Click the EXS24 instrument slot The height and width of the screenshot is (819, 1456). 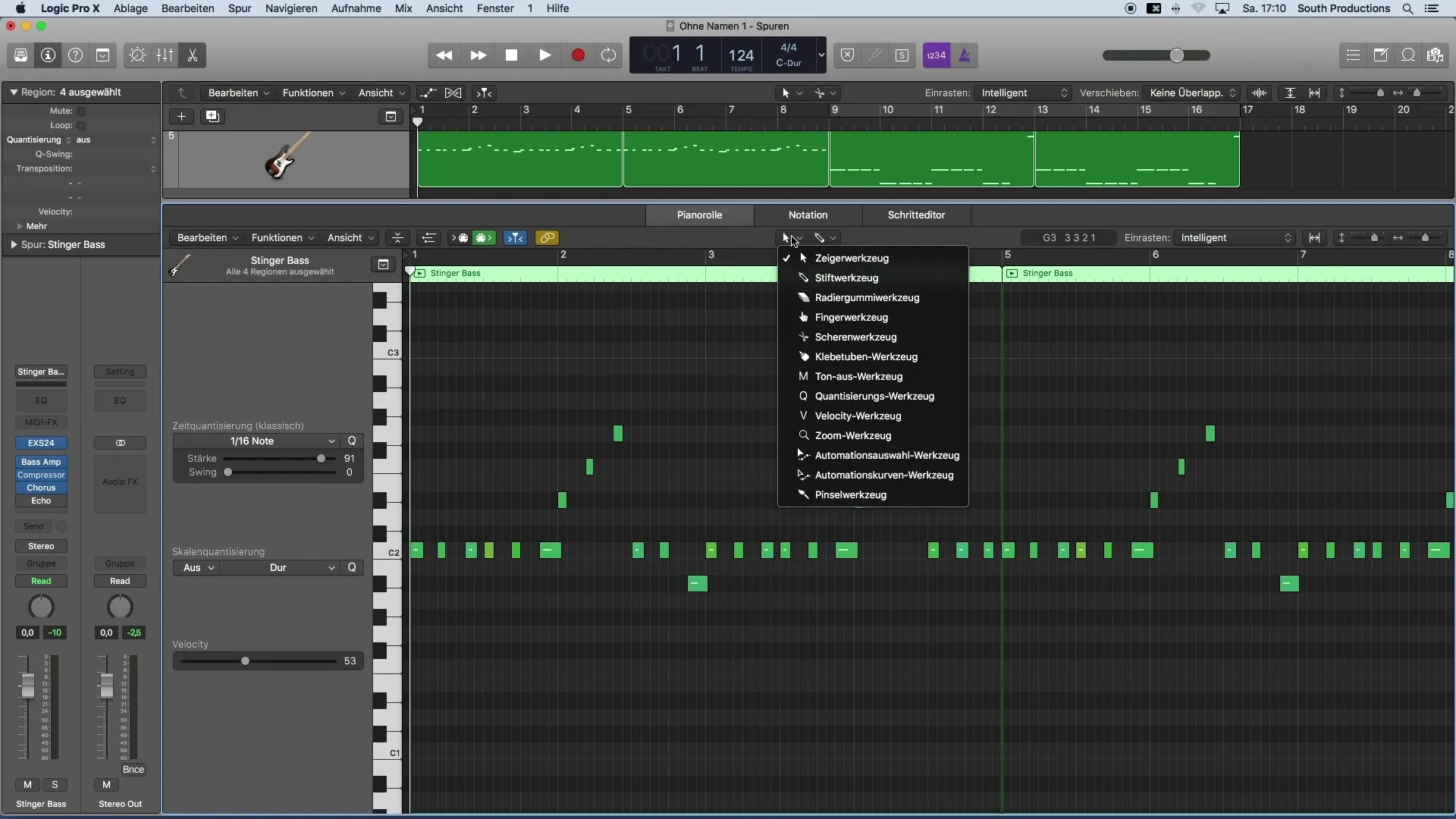[41, 443]
